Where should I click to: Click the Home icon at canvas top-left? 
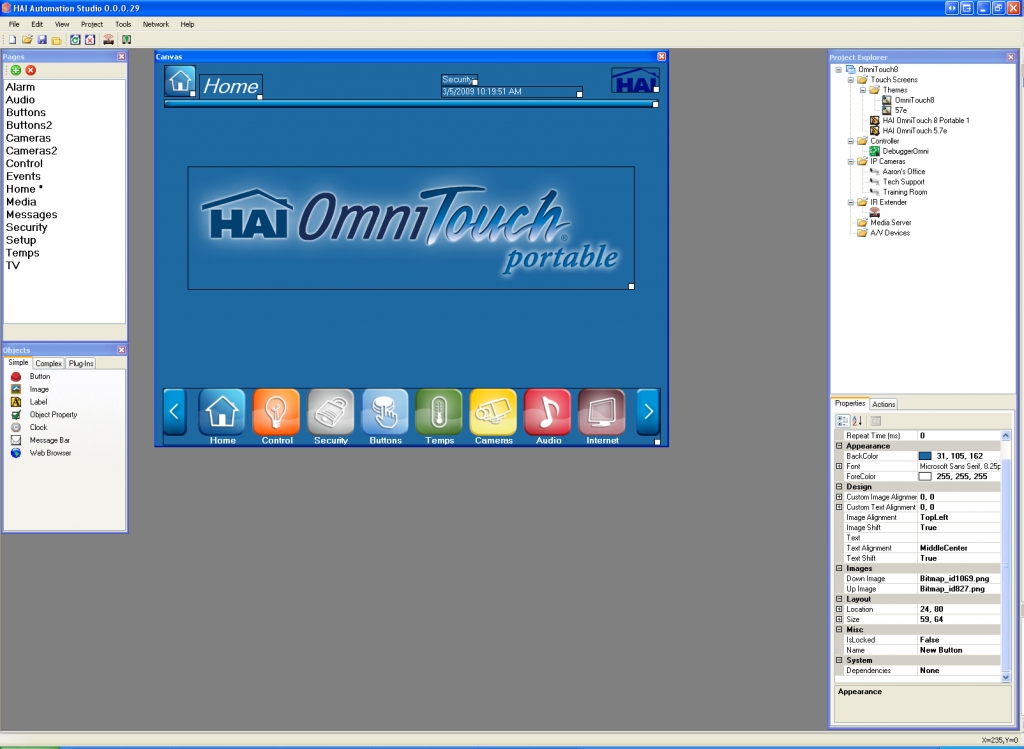[180, 82]
